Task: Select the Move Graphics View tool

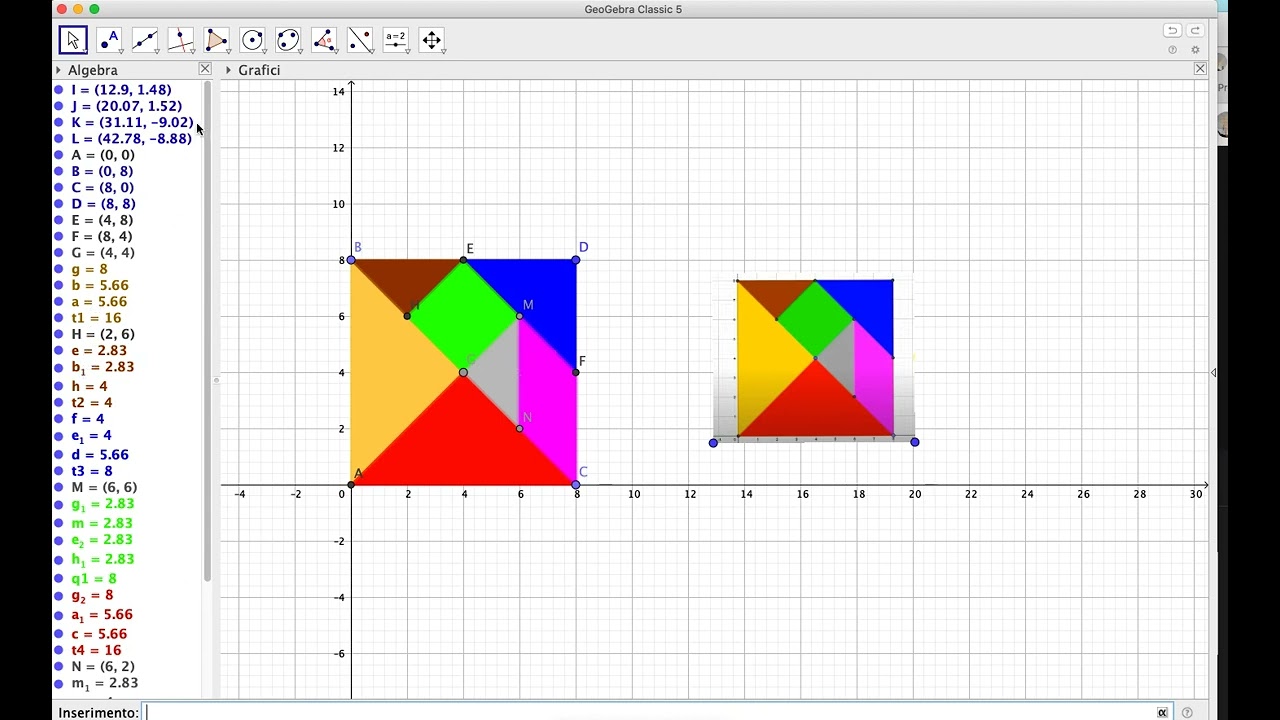Action: click(432, 40)
